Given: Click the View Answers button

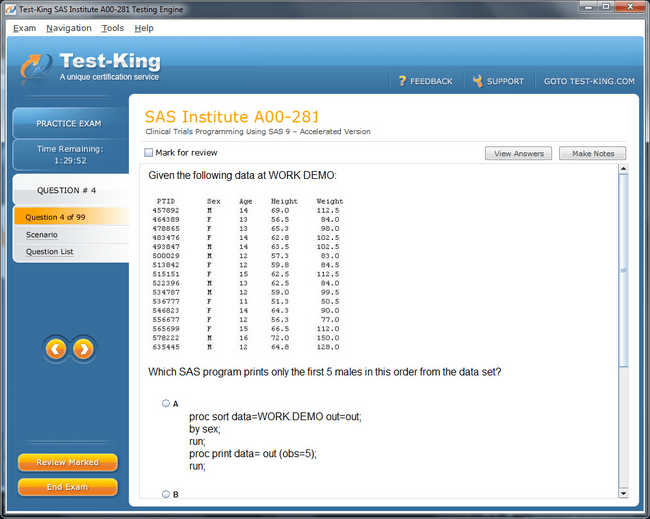Looking at the screenshot, I should tap(519, 153).
